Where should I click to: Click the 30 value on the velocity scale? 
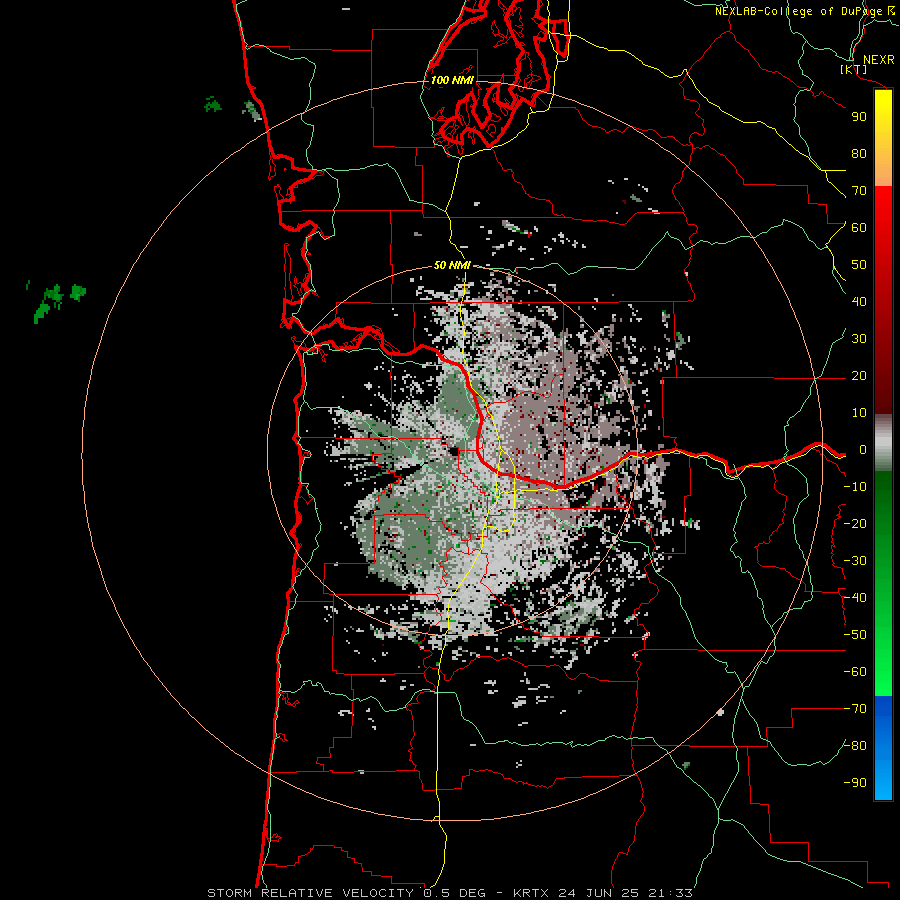859,339
